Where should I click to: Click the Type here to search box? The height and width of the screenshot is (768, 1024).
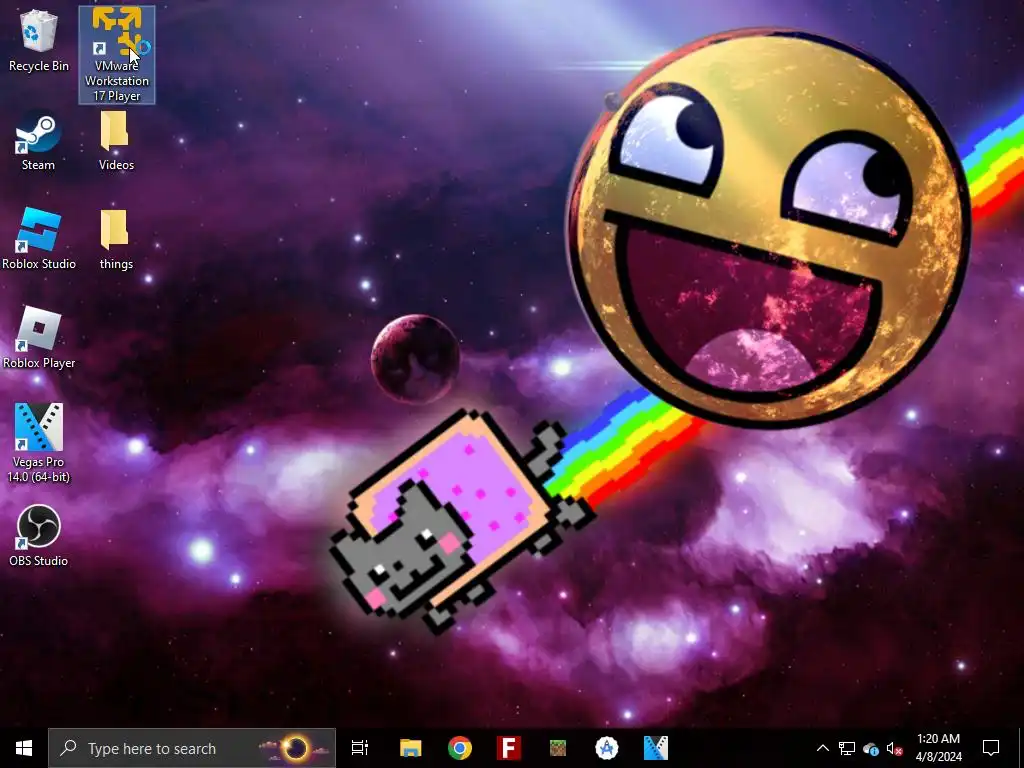click(x=192, y=748)
